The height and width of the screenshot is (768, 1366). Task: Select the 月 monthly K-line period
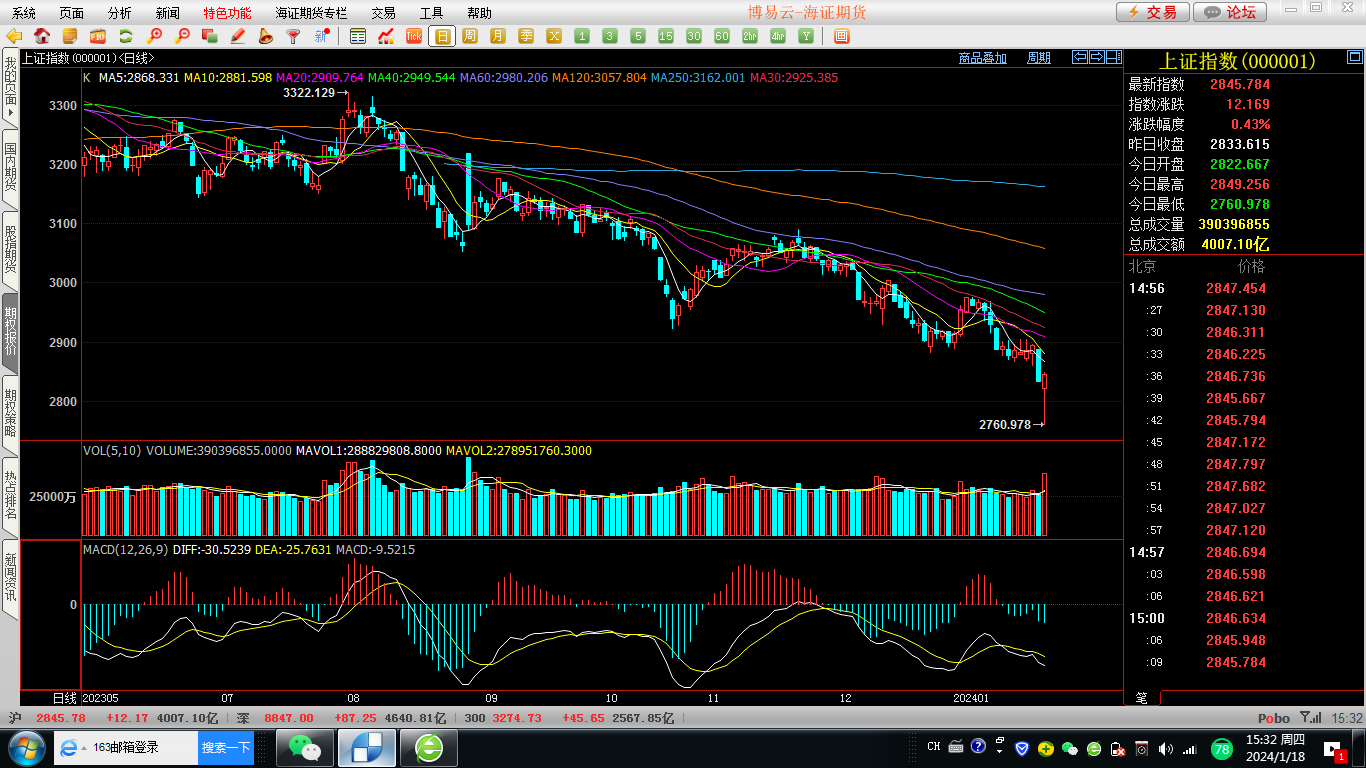498,36
